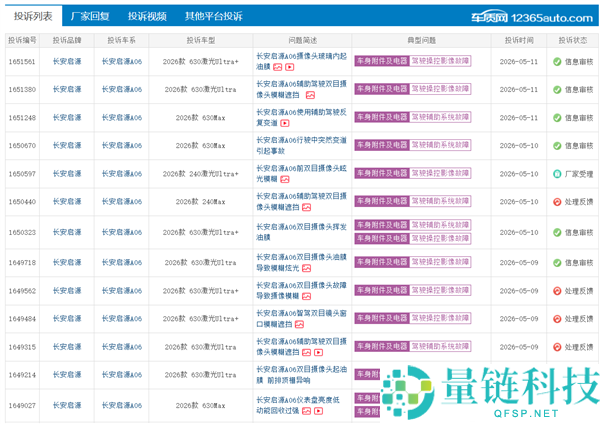This screenshot has height=424, width=600.
Task: Click 厂家受理 status icon for 1650597
Action: [x=557, y=174]
